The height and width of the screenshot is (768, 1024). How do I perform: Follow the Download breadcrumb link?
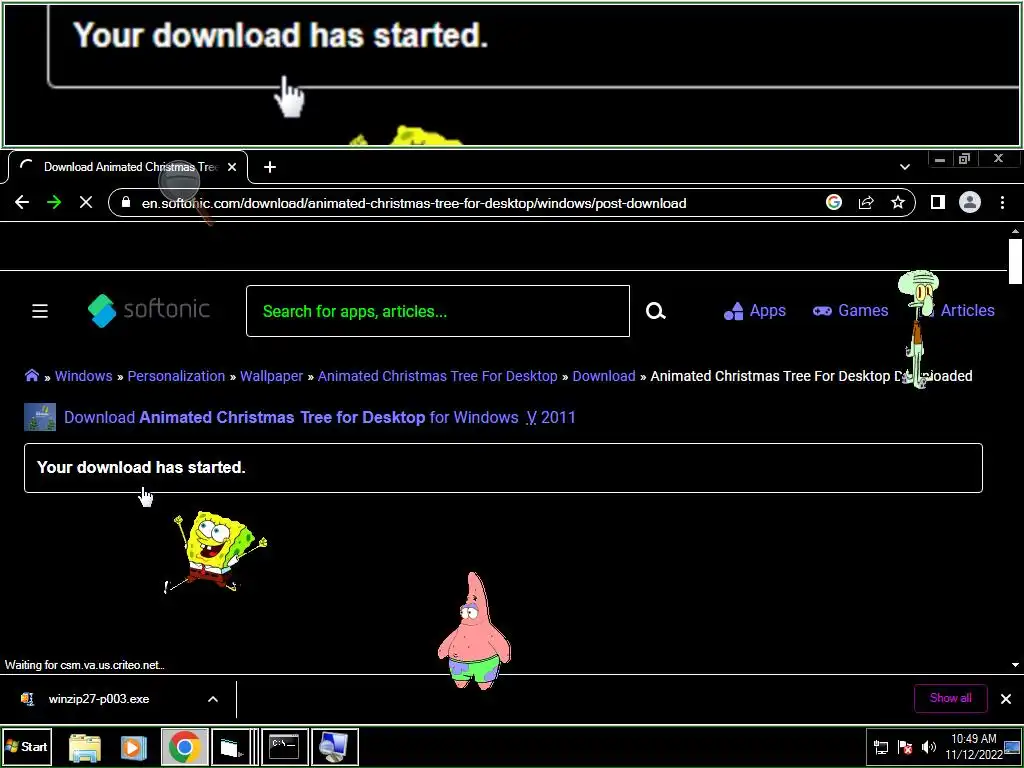click(x=604, y=376)
